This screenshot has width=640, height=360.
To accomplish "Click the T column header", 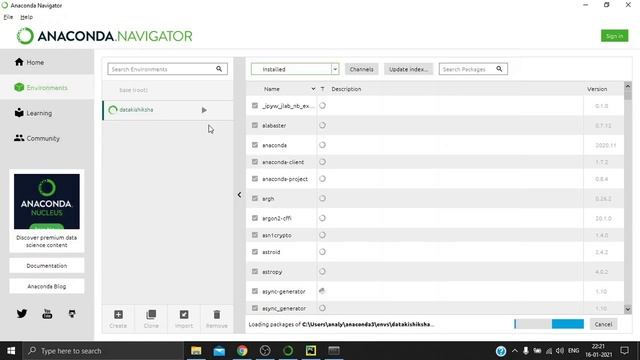I will (x=322, y=89).
